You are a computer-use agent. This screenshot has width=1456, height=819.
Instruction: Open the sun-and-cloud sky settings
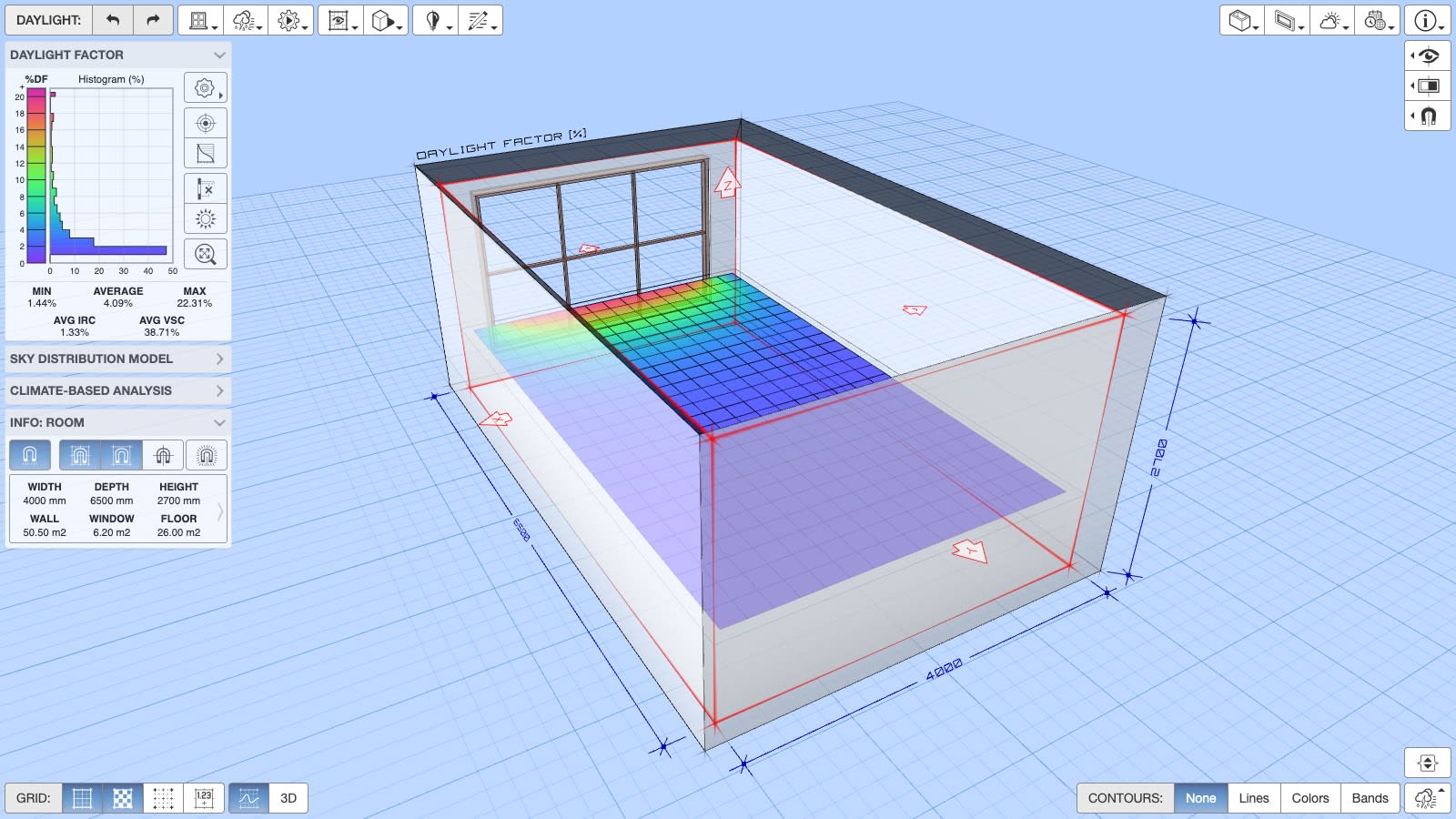click(x=1332, y=20)
